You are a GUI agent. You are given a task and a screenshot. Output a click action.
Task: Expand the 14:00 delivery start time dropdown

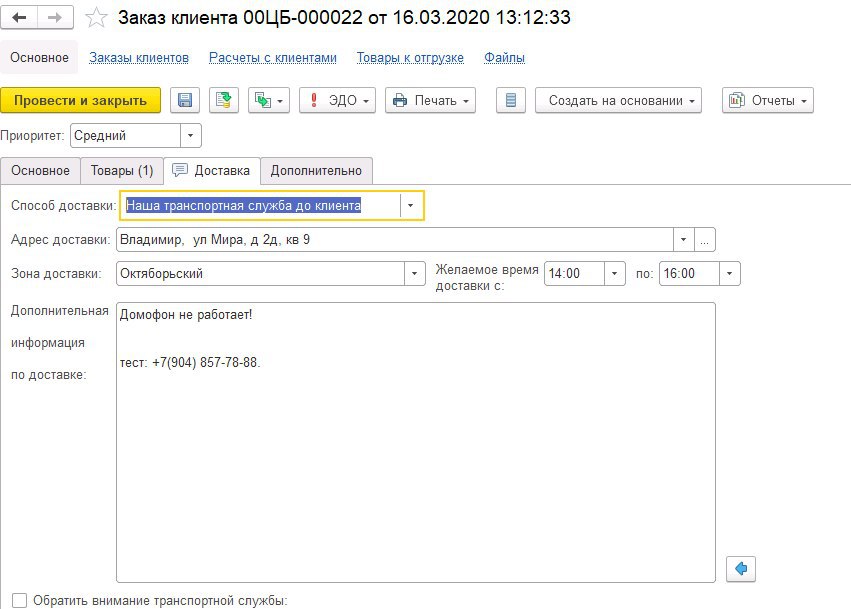tap(614, 274)
